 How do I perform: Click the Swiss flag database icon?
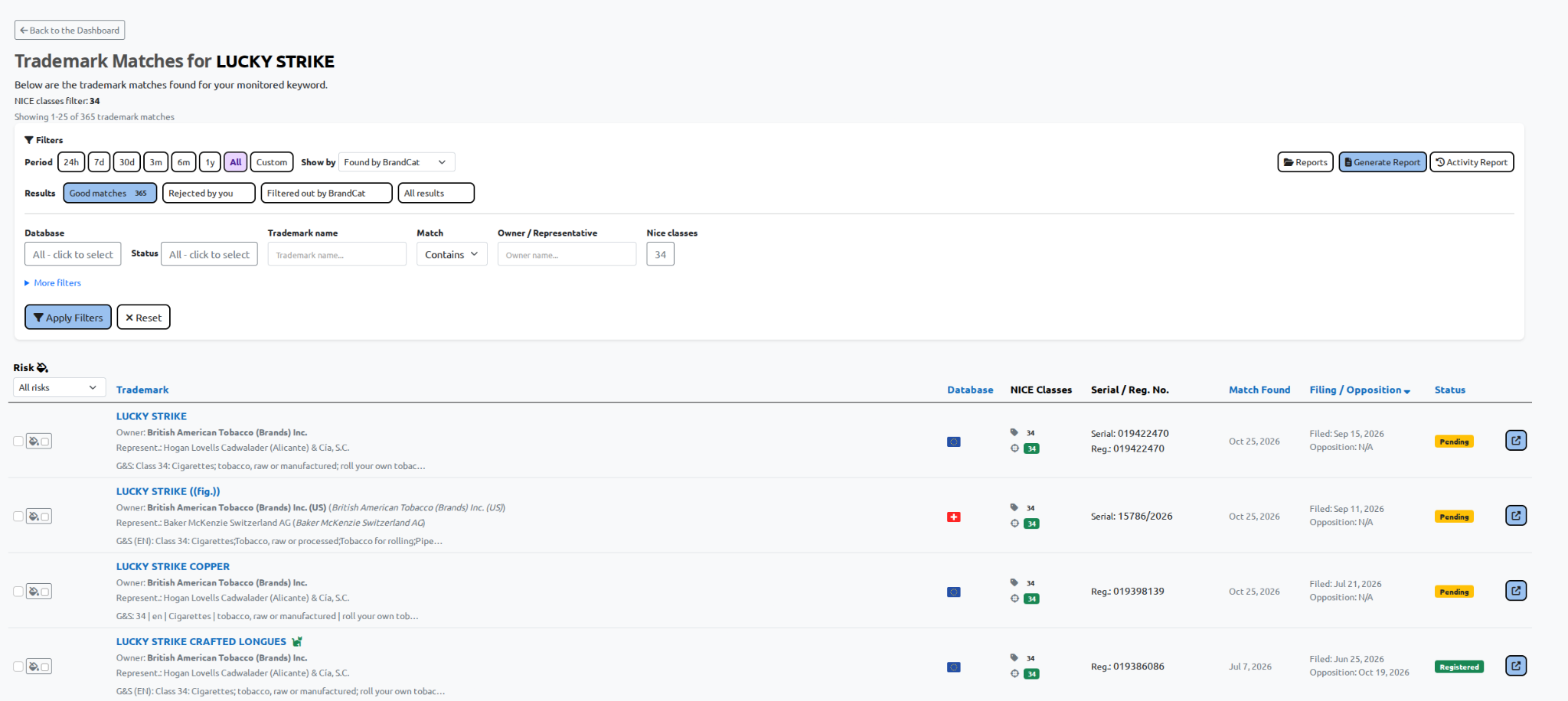point(954,517)
